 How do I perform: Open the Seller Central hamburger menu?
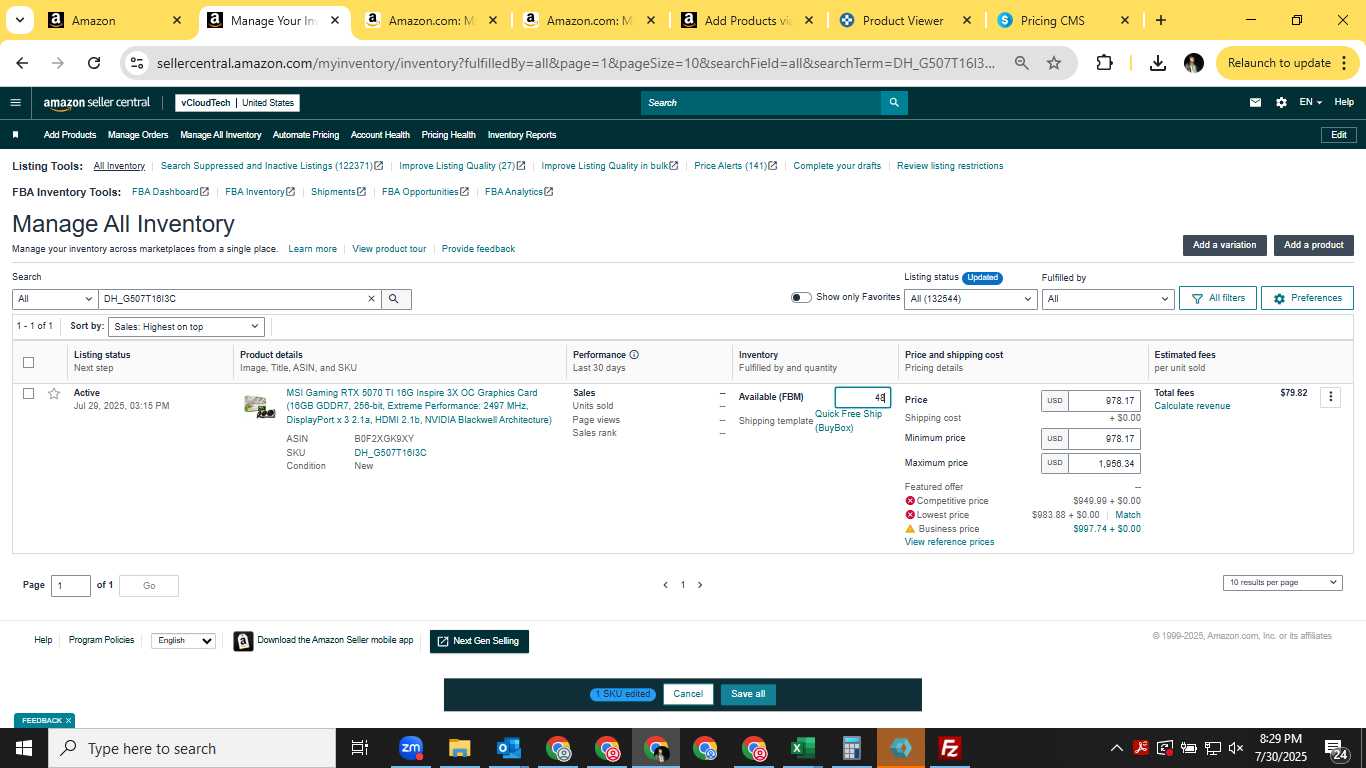15,102
